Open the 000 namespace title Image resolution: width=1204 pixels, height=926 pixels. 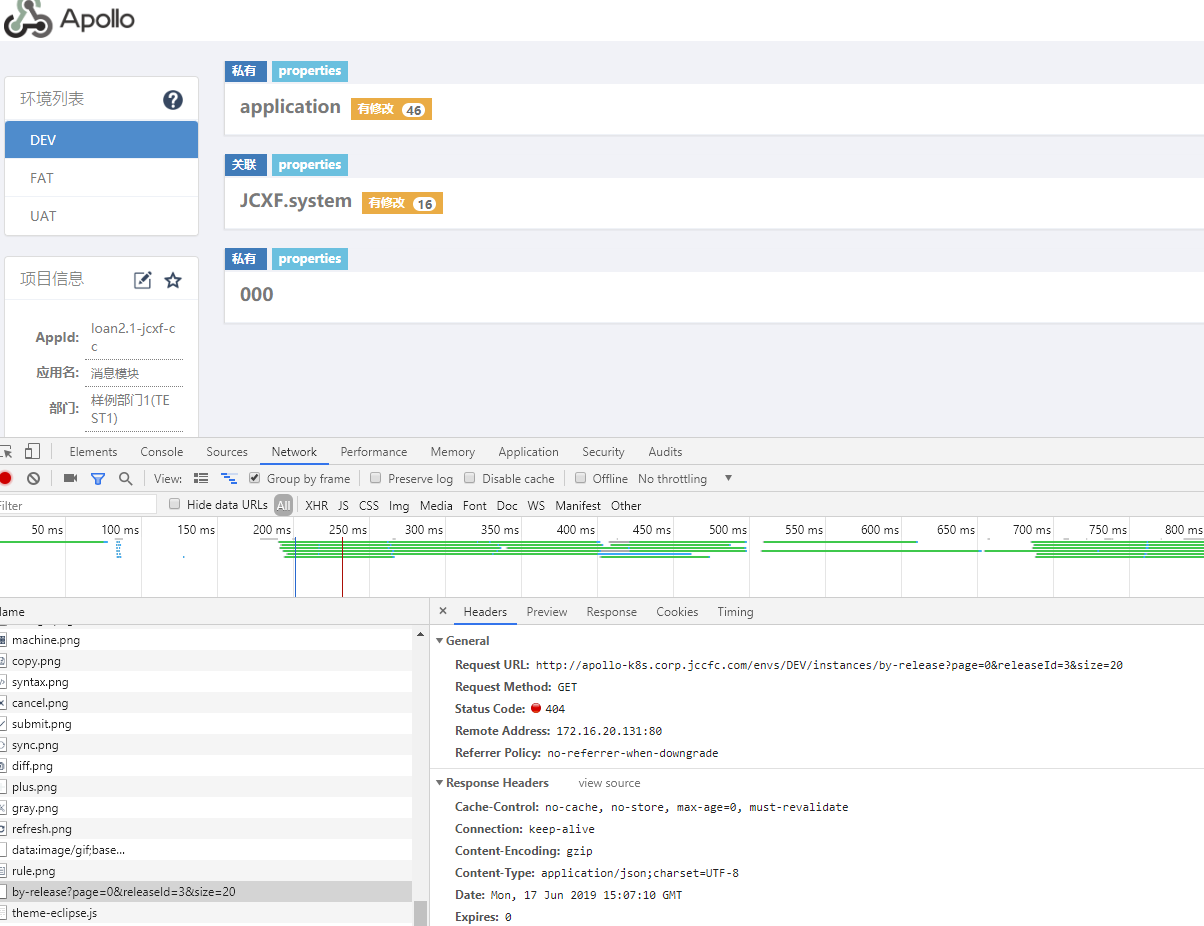[256, 295]
